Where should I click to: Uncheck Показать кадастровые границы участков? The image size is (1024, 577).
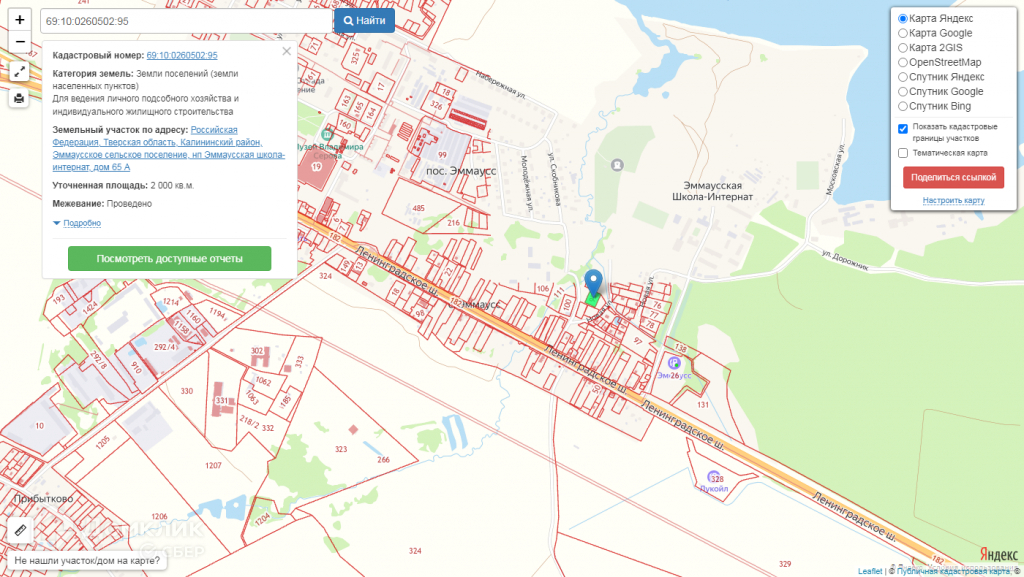point(903,128)
